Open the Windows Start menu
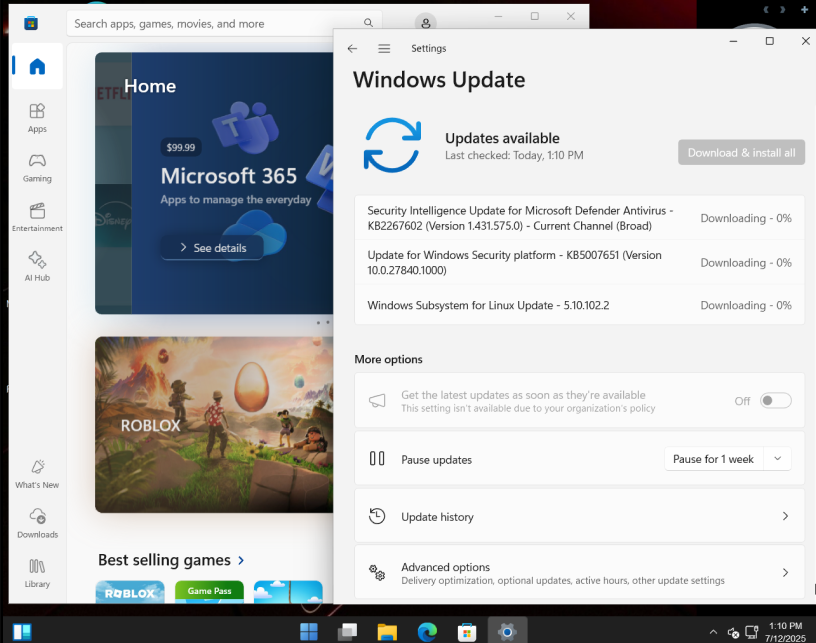Screen dimensions: 816x643 [x=309, y=632]
